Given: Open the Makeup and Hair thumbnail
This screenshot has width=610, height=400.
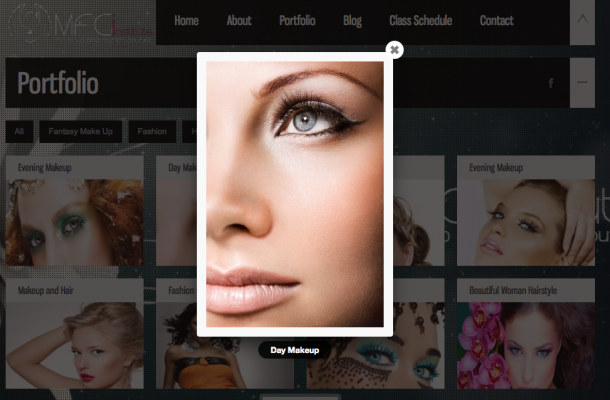Looking at the screenshot, I should click(x=75, y=345).
